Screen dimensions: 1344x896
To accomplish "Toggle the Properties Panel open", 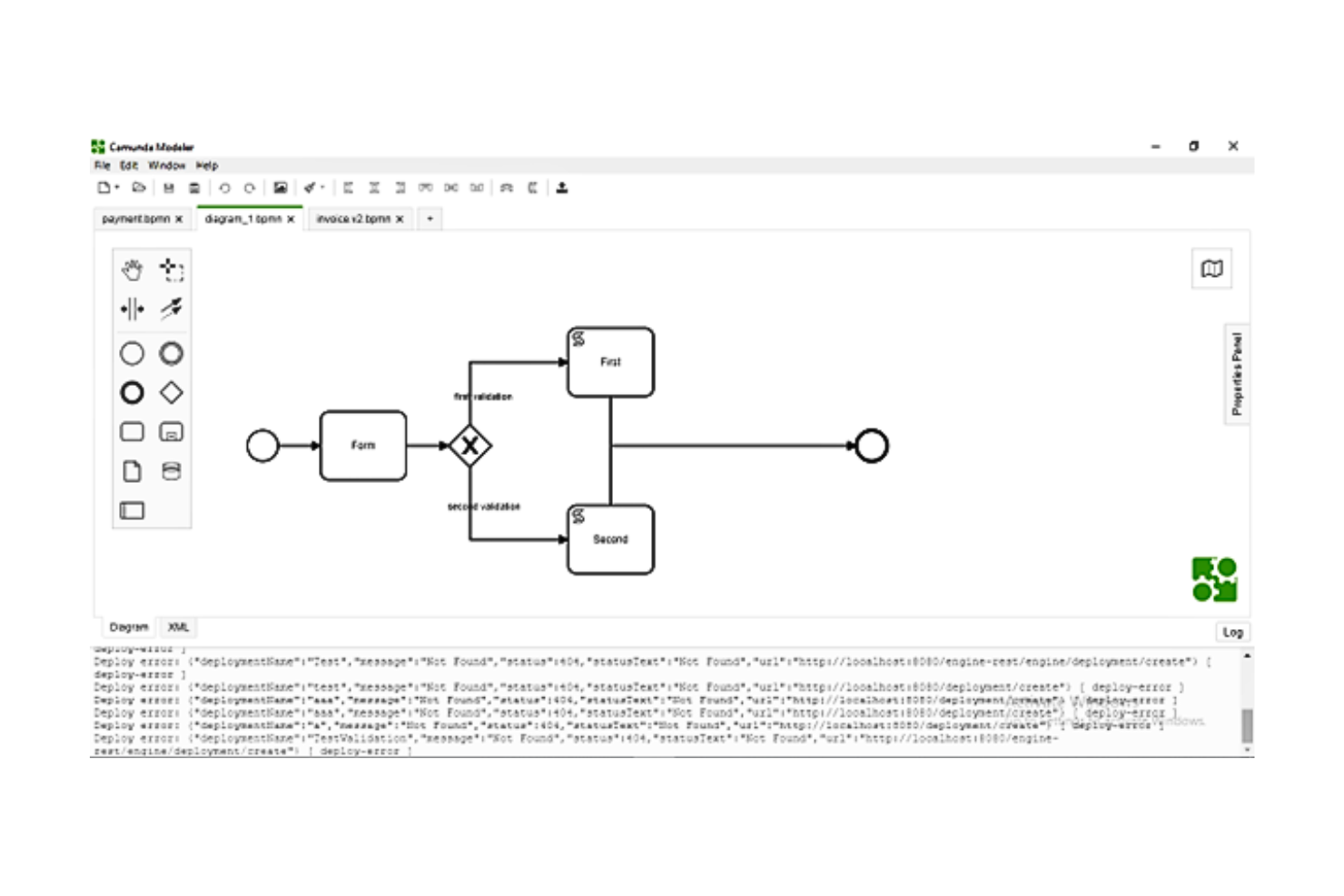I will 1237,374.
